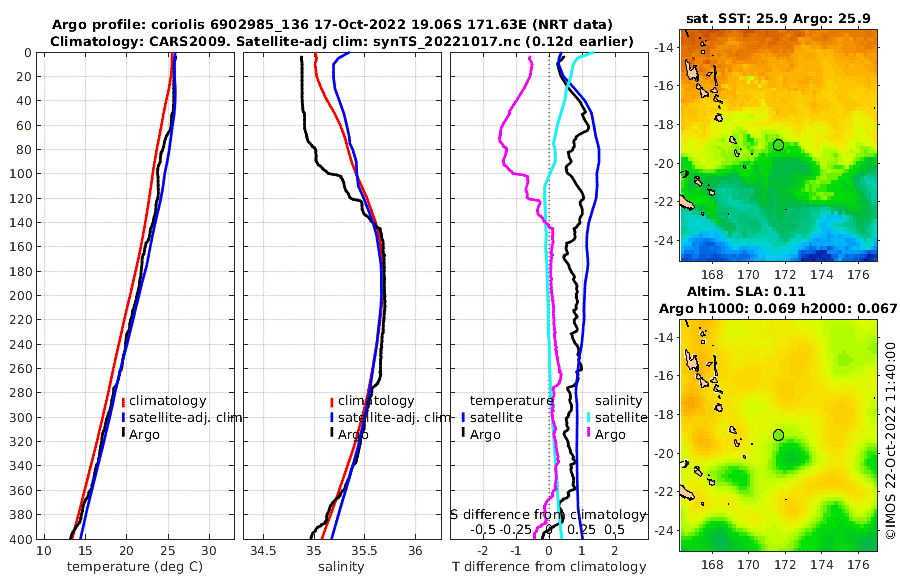The width and height of the screenshot is (900, 580).
Task: Click cyan salinity satellite legend marker
Action: click(x=589, y=418)
